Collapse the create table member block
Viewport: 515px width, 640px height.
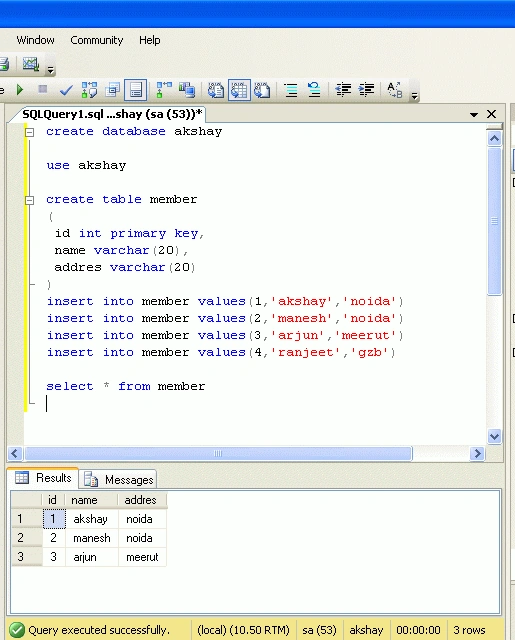29,200
